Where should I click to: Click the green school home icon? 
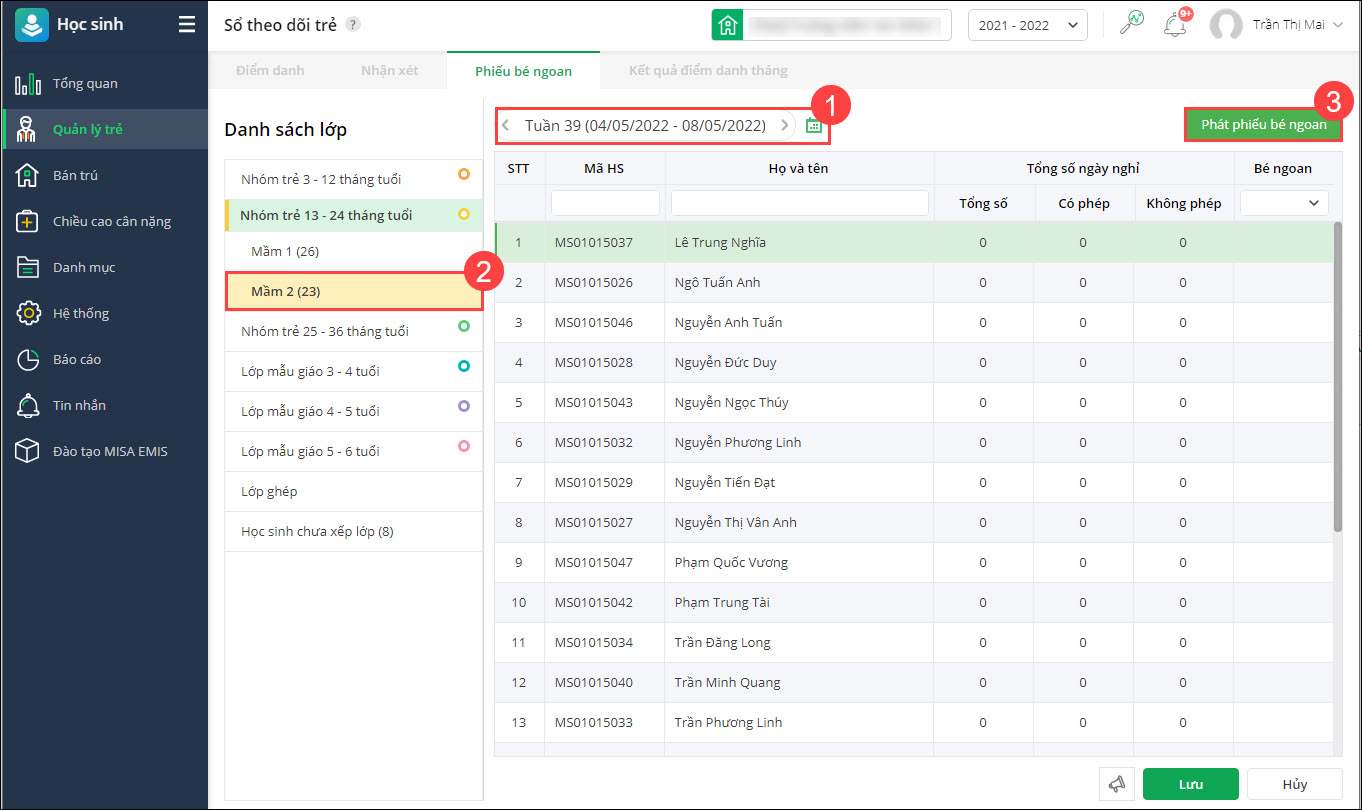(727, 25)
